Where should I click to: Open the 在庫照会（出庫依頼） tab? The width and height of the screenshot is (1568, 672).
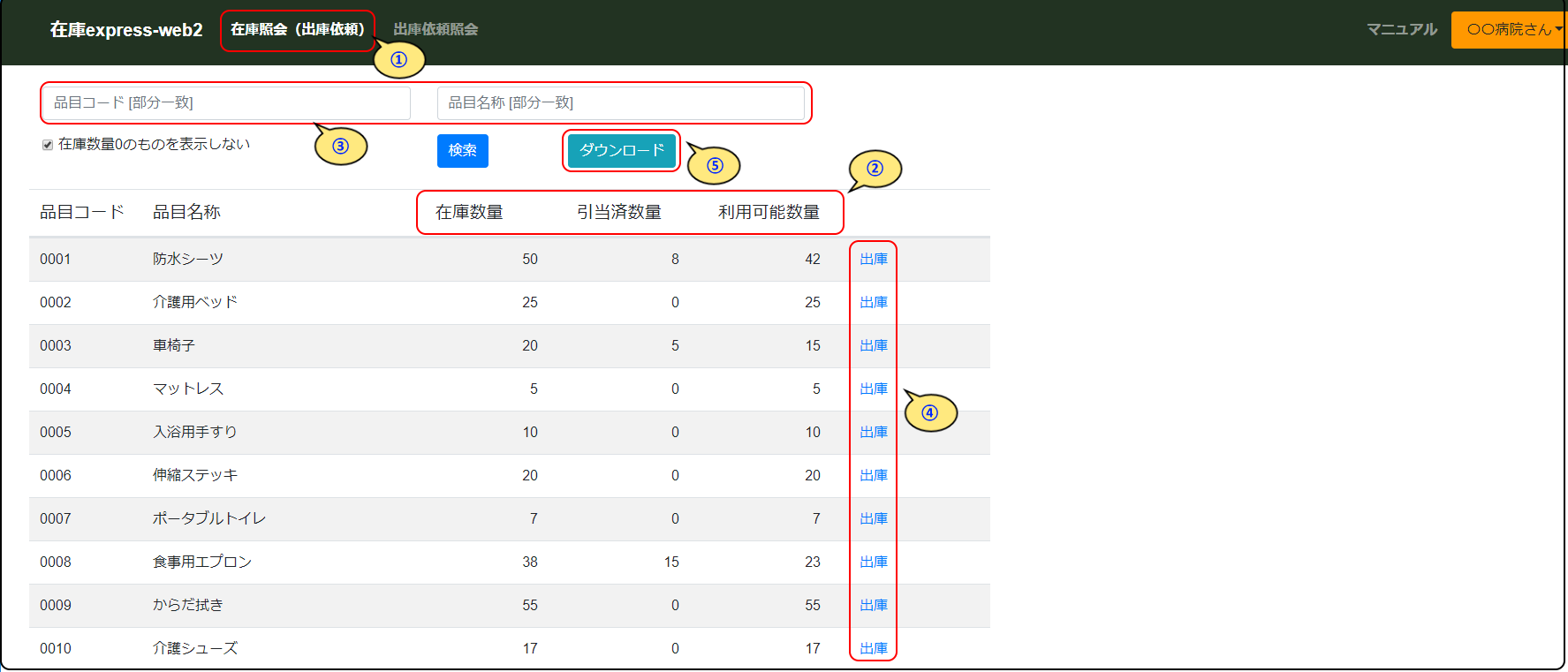pyautogui.click(x=297, y=29)
